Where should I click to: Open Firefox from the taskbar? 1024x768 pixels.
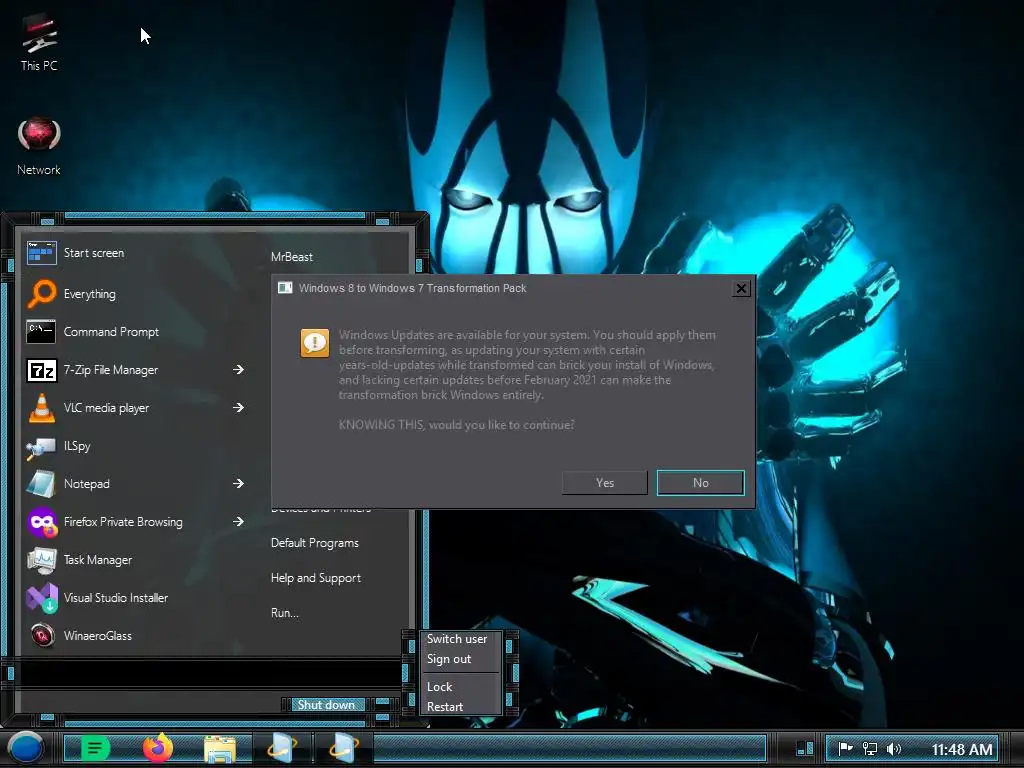(157, 748)
